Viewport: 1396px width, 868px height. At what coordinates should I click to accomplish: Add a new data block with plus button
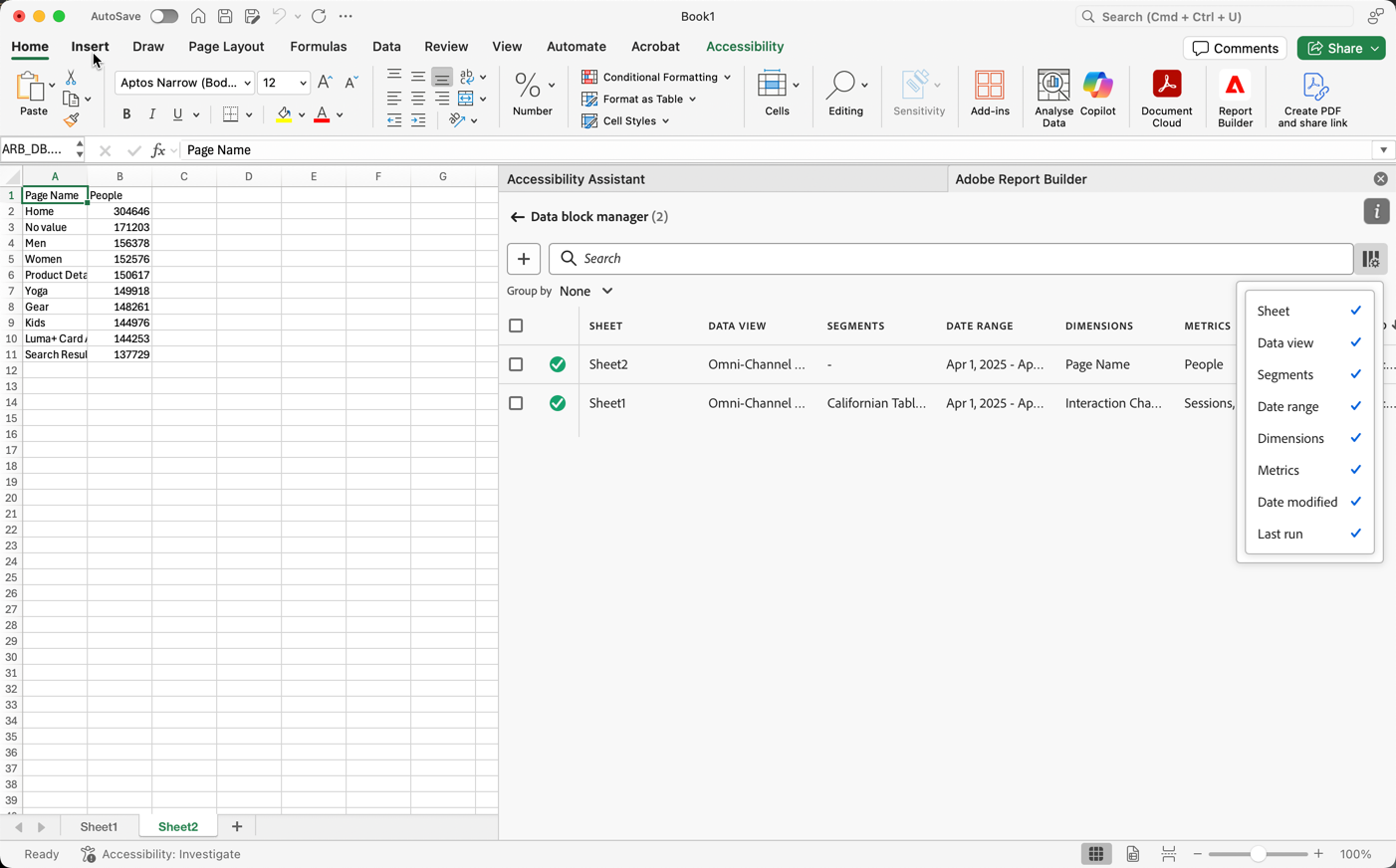click(x=524, y=259)
